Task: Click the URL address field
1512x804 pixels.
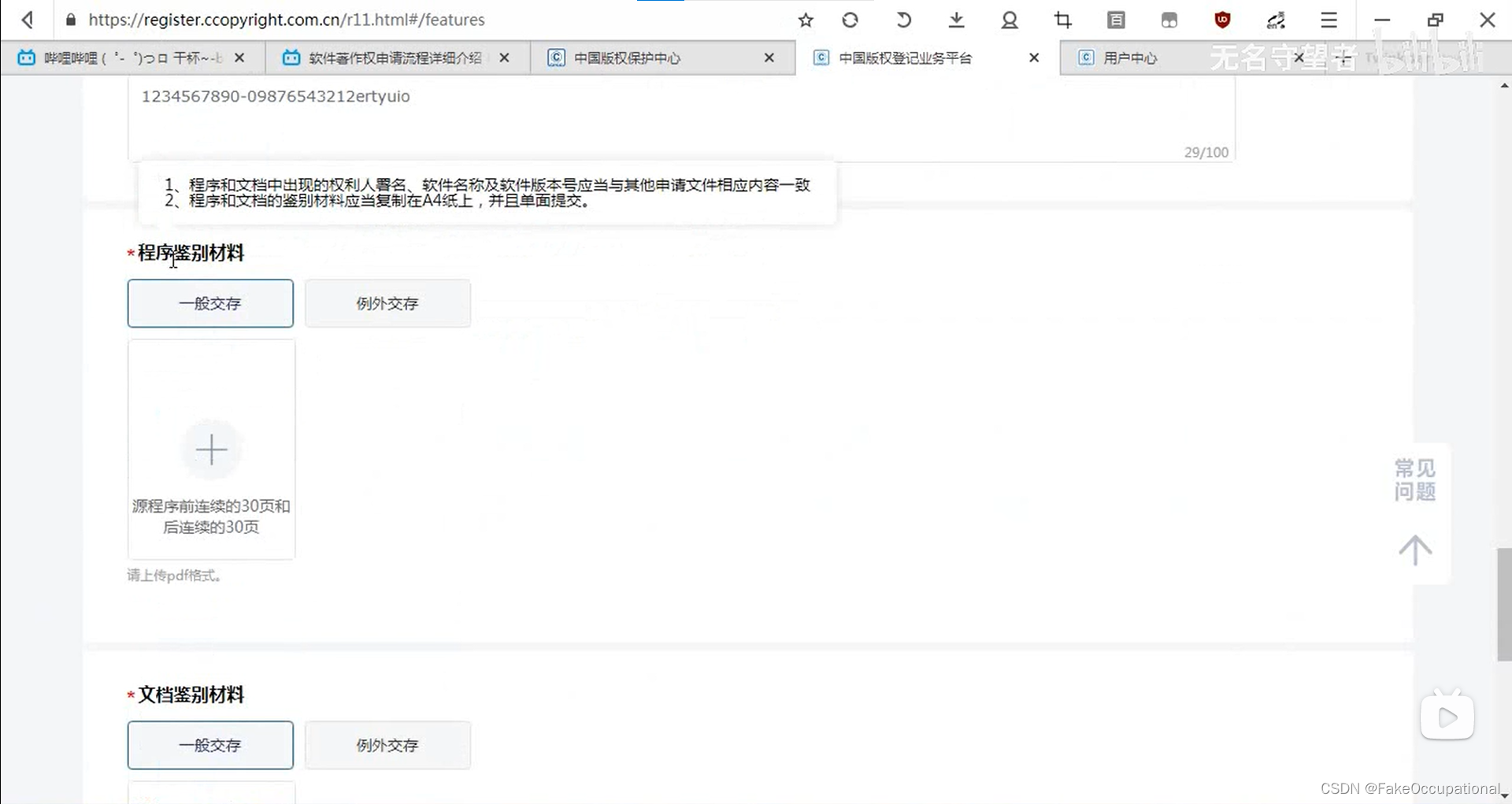Action: [x=425, y=20]
